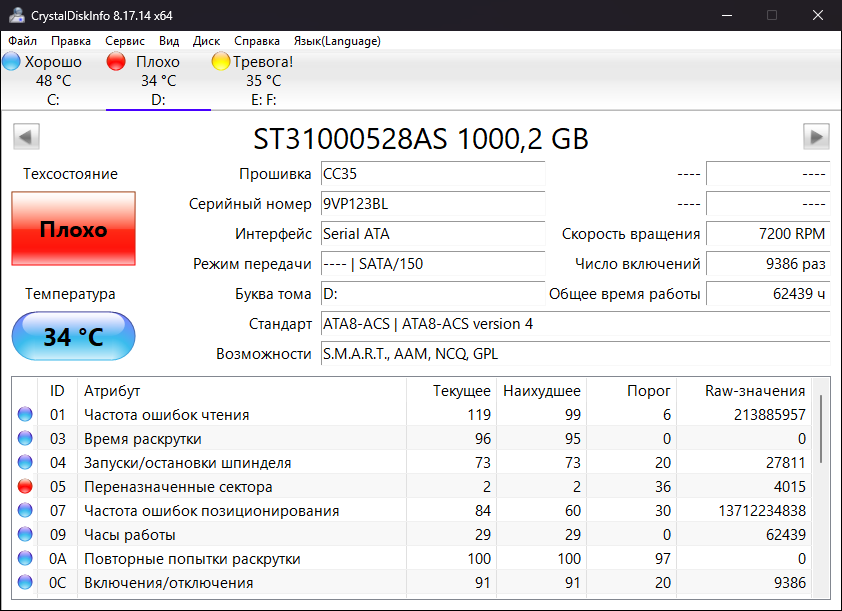The height and width of the screenshot is (611, 842).
Task: Open the Сервис menu
Action: click(x=125, y=41)
